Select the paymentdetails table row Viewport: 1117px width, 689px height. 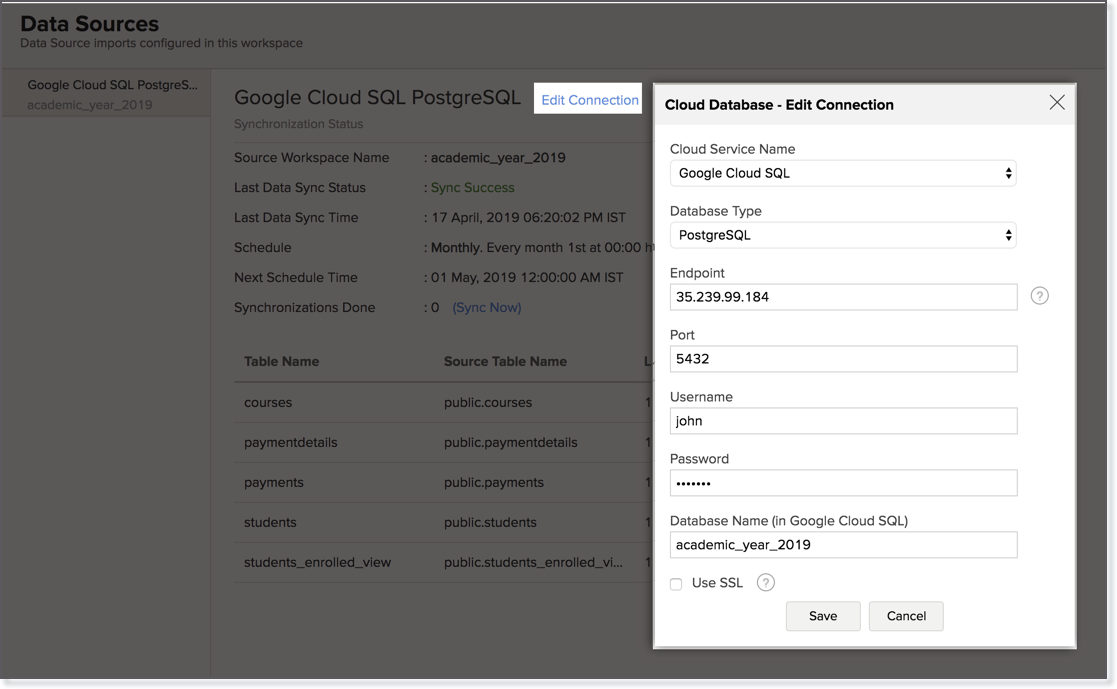pos(290,442)
